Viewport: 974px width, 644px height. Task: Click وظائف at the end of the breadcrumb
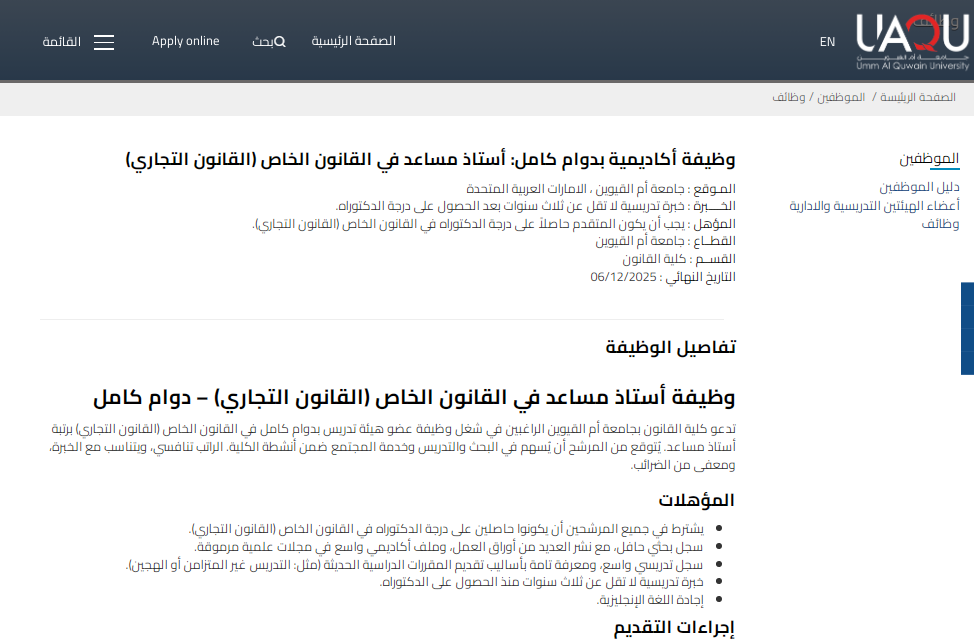point(788,97)
